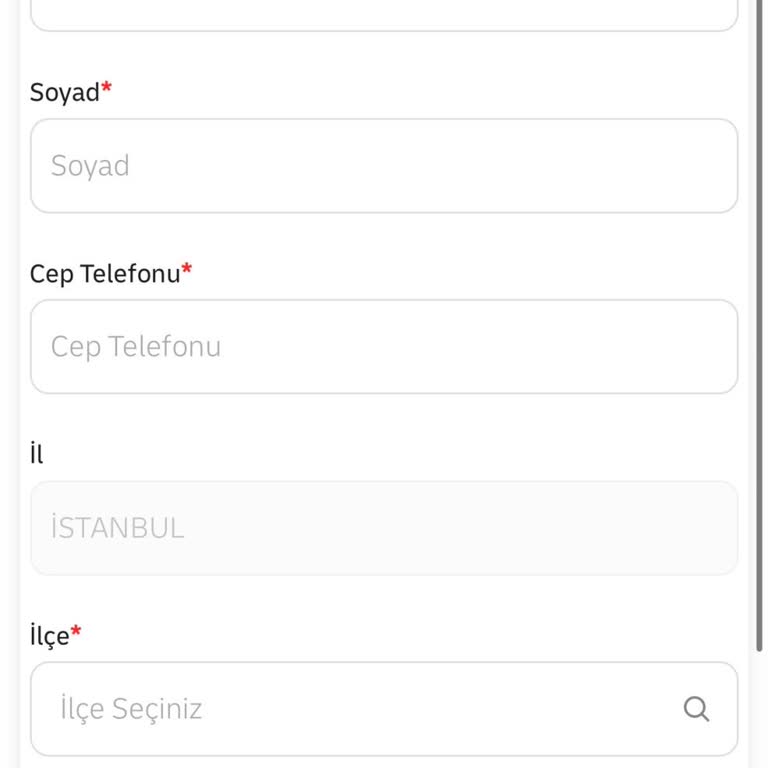Click the Cep Telefonu placeholder inside the box
The width and height of the screenshot is (768, 768).
click(x=136, y=347)
